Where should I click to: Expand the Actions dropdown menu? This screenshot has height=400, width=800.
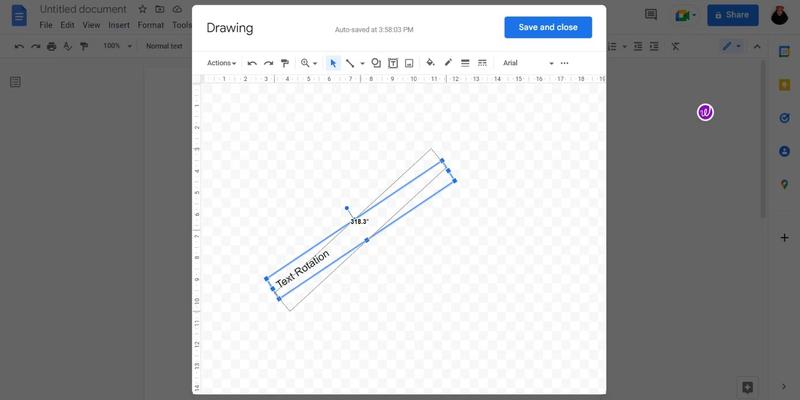221,63
